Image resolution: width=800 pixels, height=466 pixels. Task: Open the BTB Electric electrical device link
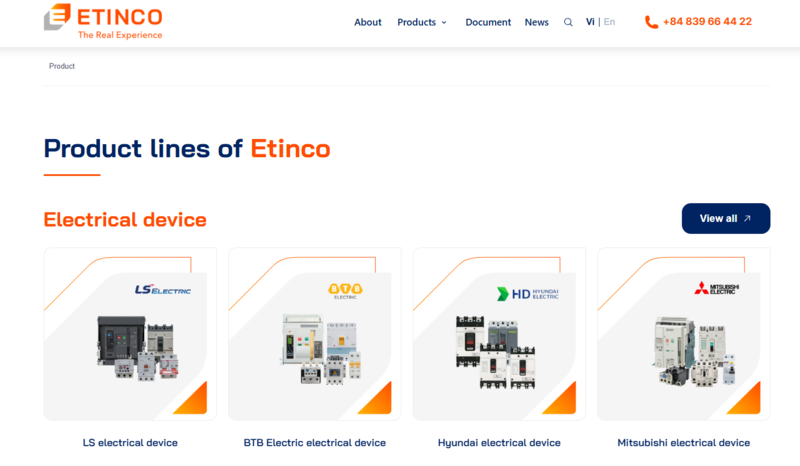(x=315, y=443)
